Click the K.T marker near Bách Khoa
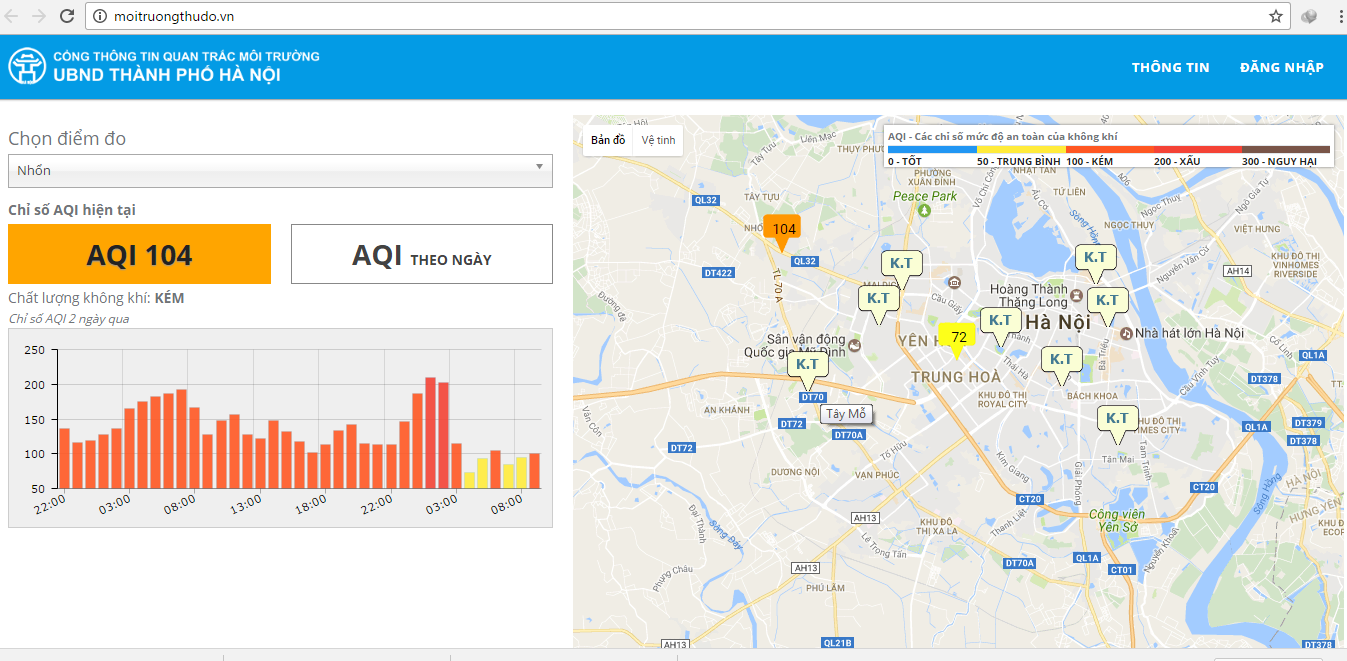This screenshot has width=1347, height=661. pos(1061,363)
